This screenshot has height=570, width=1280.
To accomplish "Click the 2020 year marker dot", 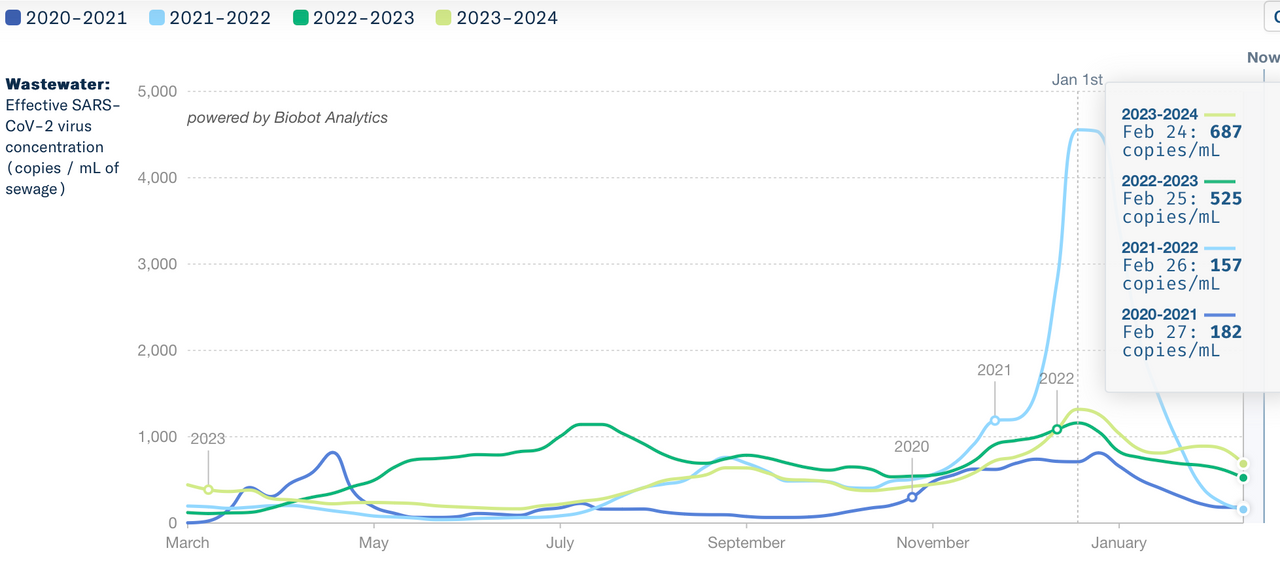I will tap(912, 497).
